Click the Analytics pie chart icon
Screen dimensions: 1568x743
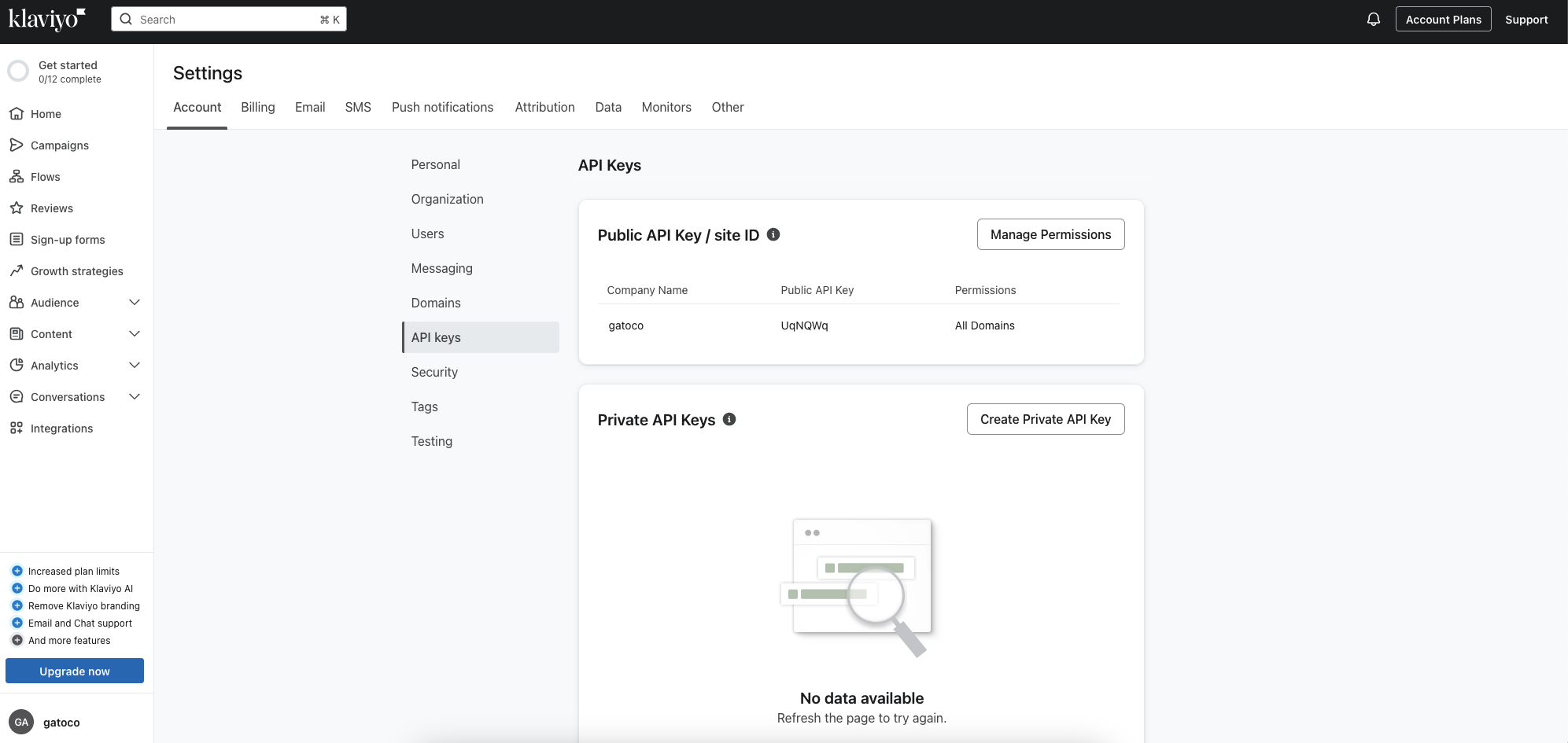[x=17, y=366]
